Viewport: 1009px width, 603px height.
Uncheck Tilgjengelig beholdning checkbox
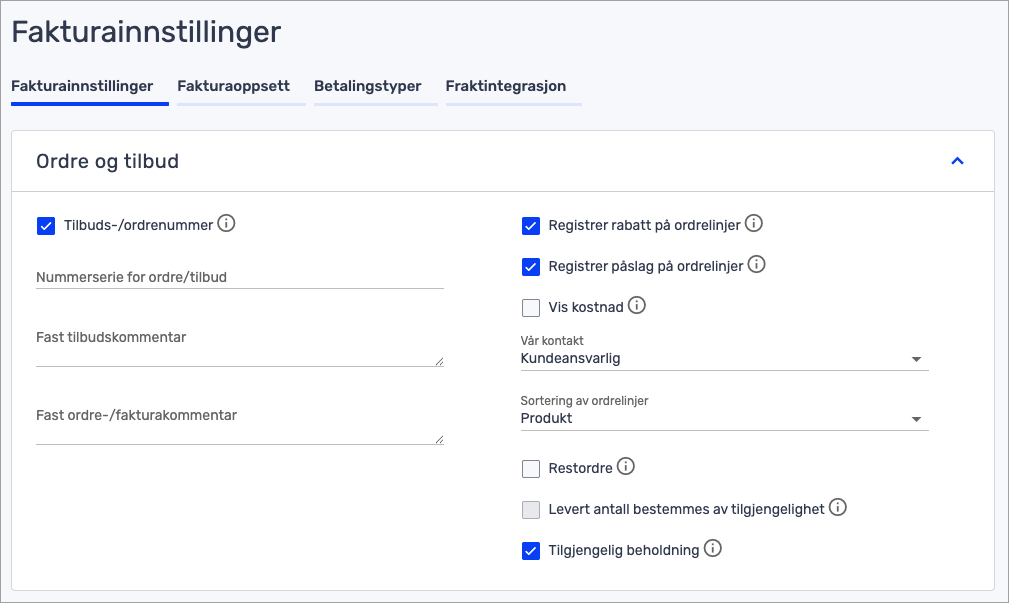(531, 551)
